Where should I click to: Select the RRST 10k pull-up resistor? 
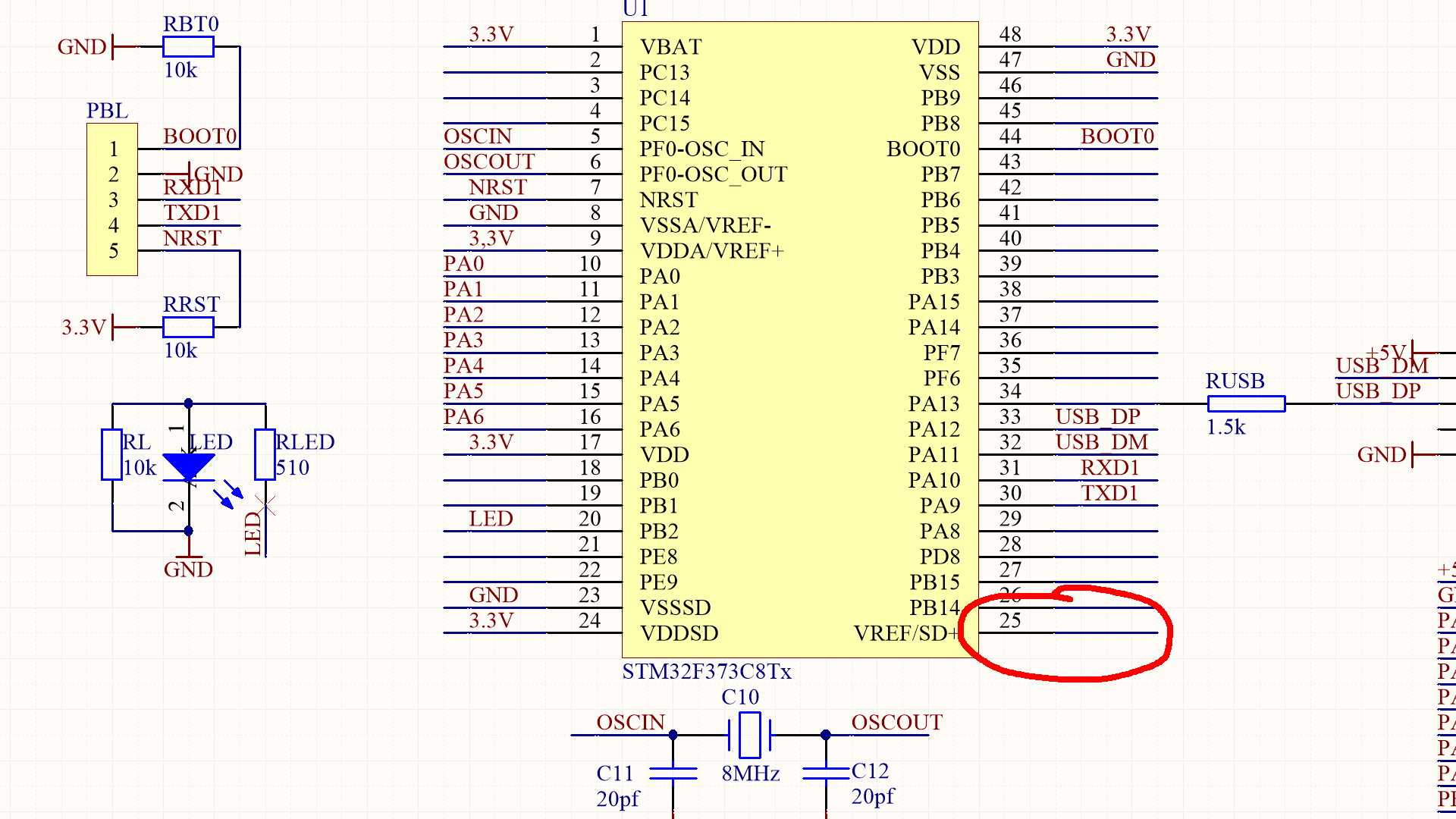click(187, 328)
